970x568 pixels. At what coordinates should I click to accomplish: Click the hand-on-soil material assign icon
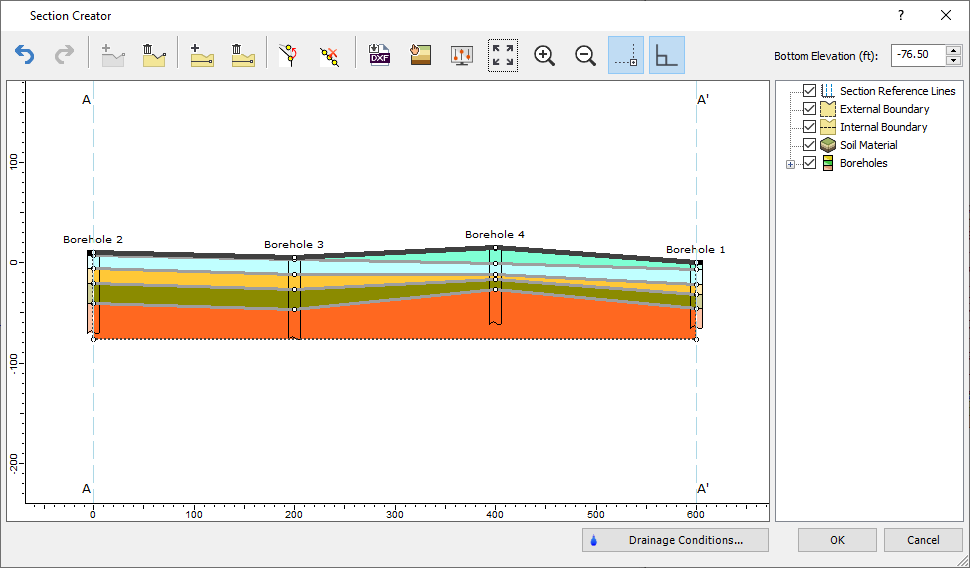(x=421, y=55)
